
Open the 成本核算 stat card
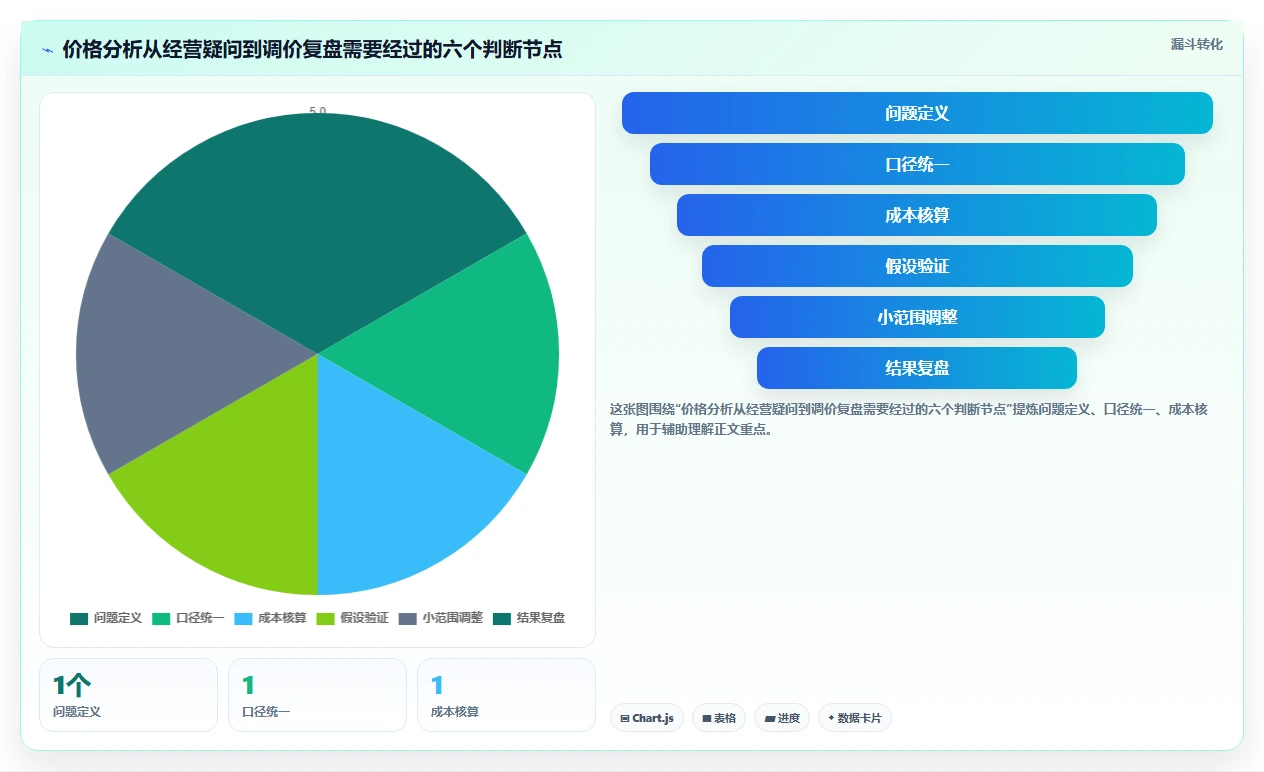coord(506,695)
